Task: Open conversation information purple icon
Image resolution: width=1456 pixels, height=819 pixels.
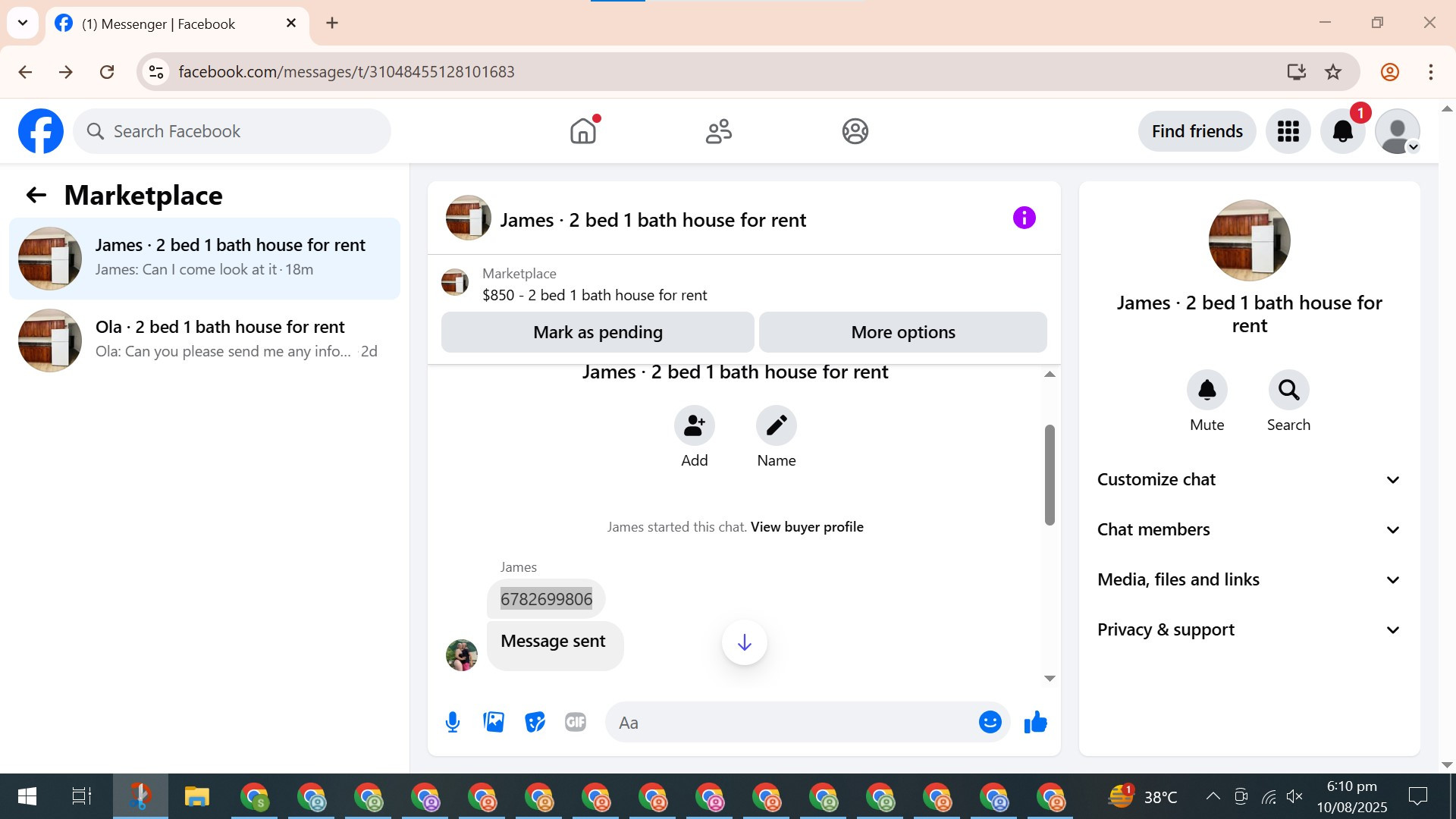Action: pyautogui.click(x=1024, y=218)
